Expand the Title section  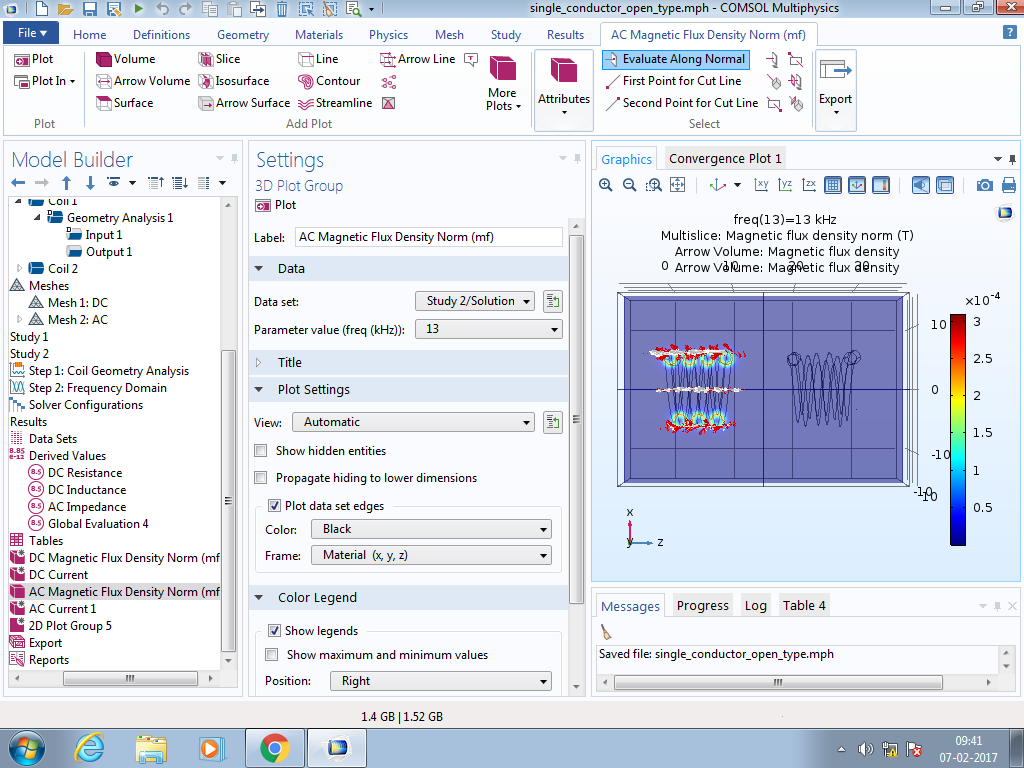(259, 362)
